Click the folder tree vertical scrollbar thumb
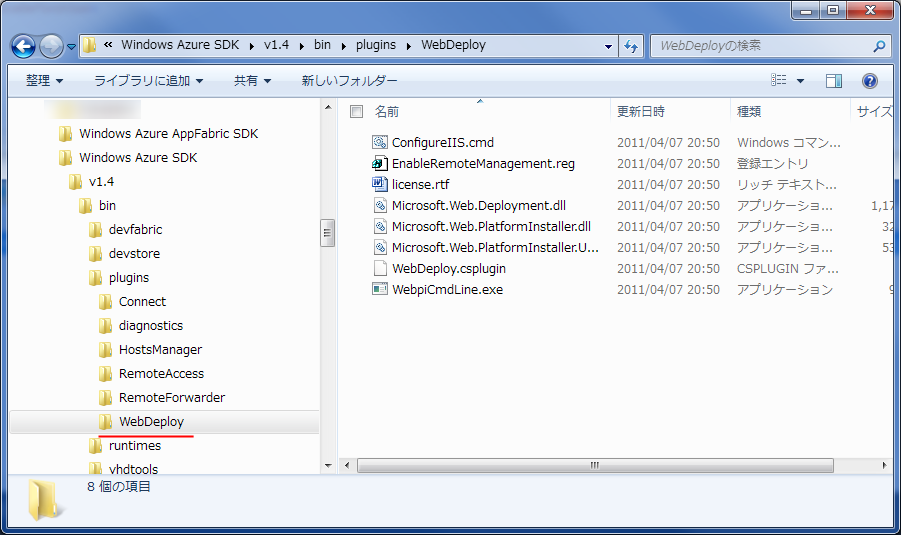This screenshot has width=901, height=535. (328, 233)
